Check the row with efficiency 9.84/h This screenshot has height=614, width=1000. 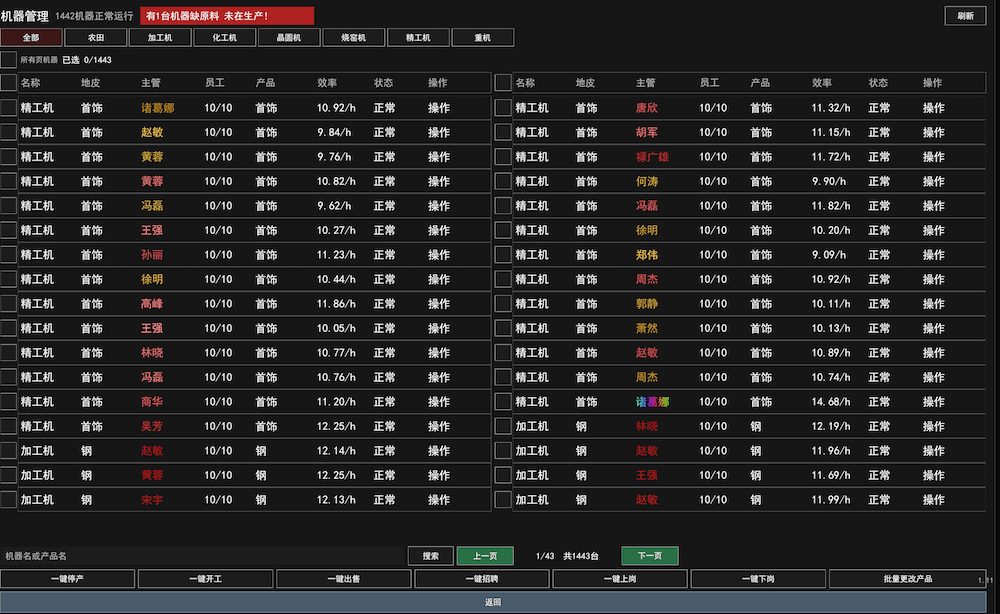click(x=8, y=132)
